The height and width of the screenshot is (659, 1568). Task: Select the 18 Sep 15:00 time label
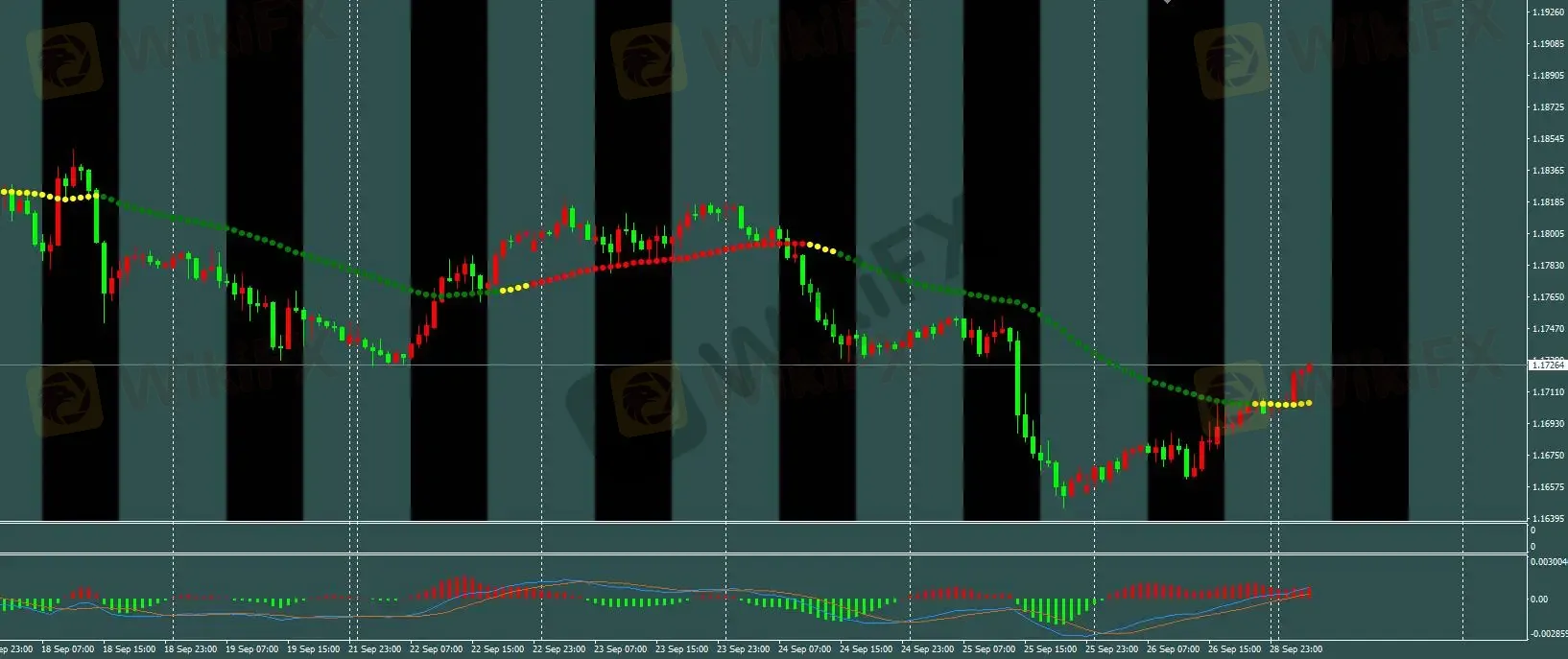[130, 649]
